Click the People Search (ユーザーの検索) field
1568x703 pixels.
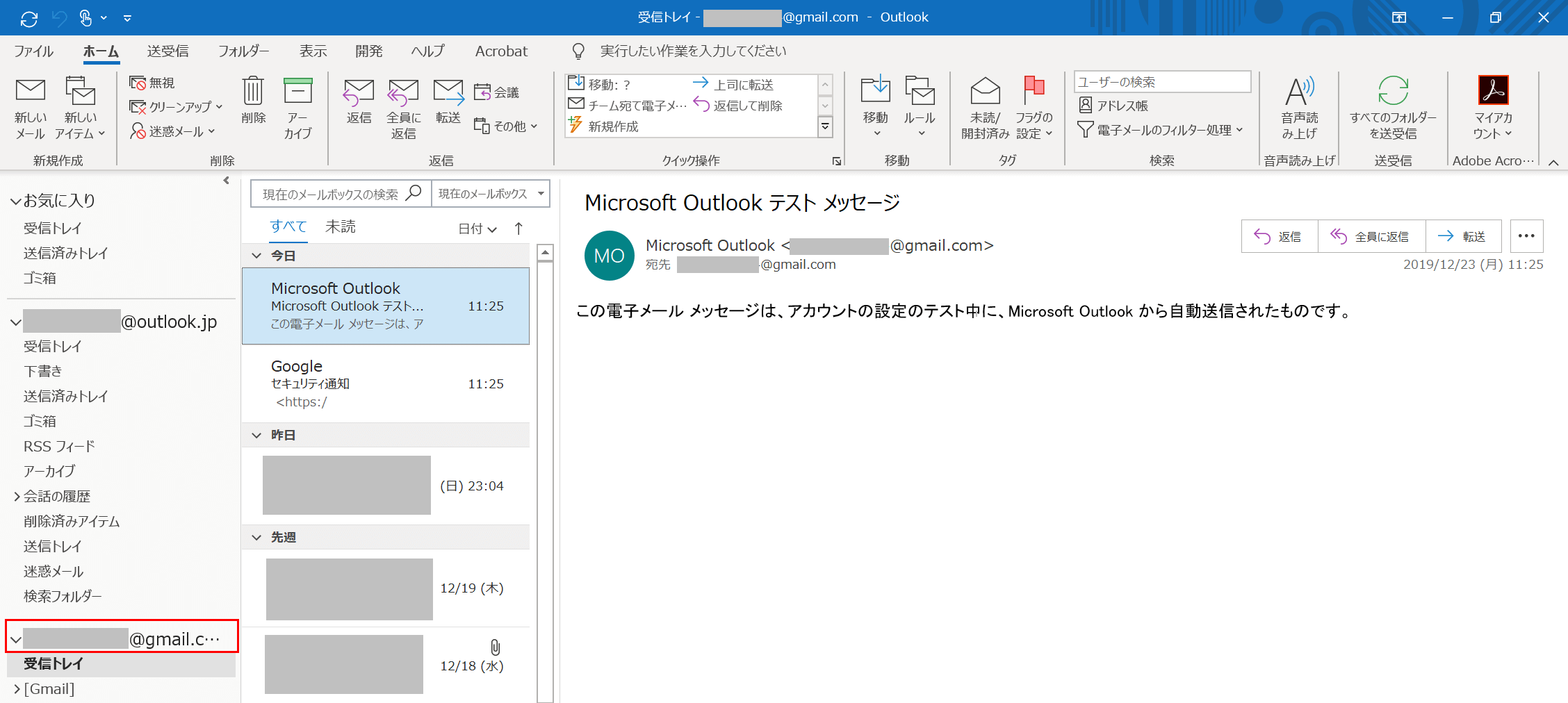1161,82
